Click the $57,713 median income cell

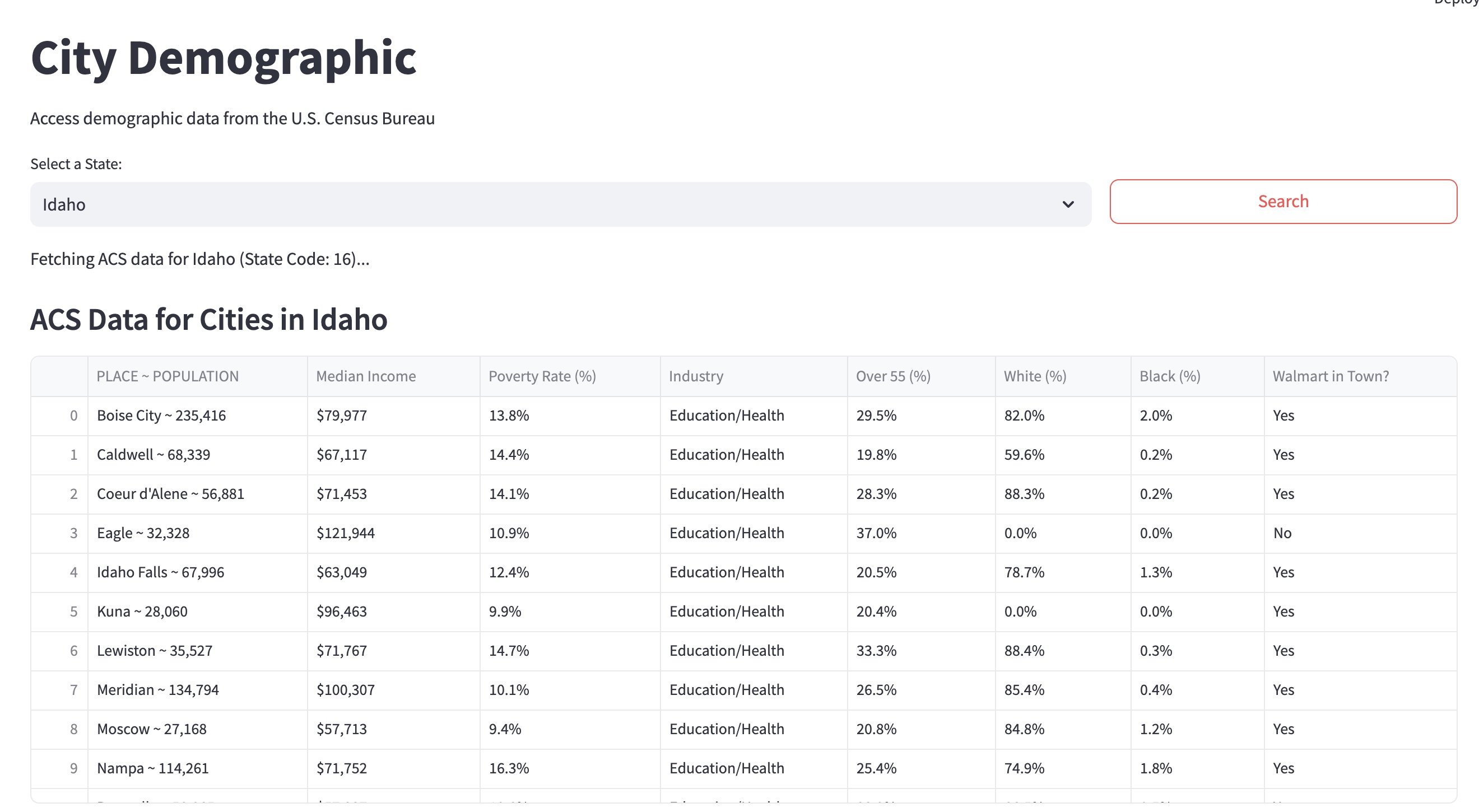tap(393, 729)
